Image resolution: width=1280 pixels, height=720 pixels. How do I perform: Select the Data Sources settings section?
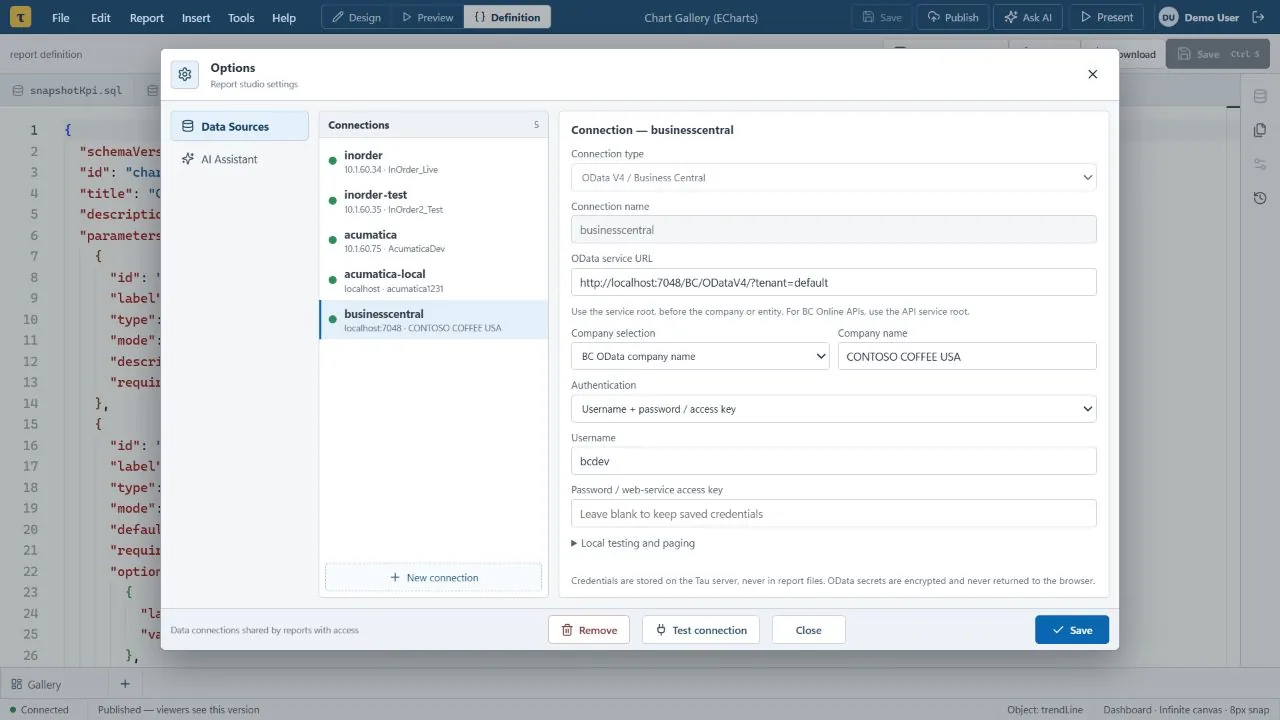240,126
